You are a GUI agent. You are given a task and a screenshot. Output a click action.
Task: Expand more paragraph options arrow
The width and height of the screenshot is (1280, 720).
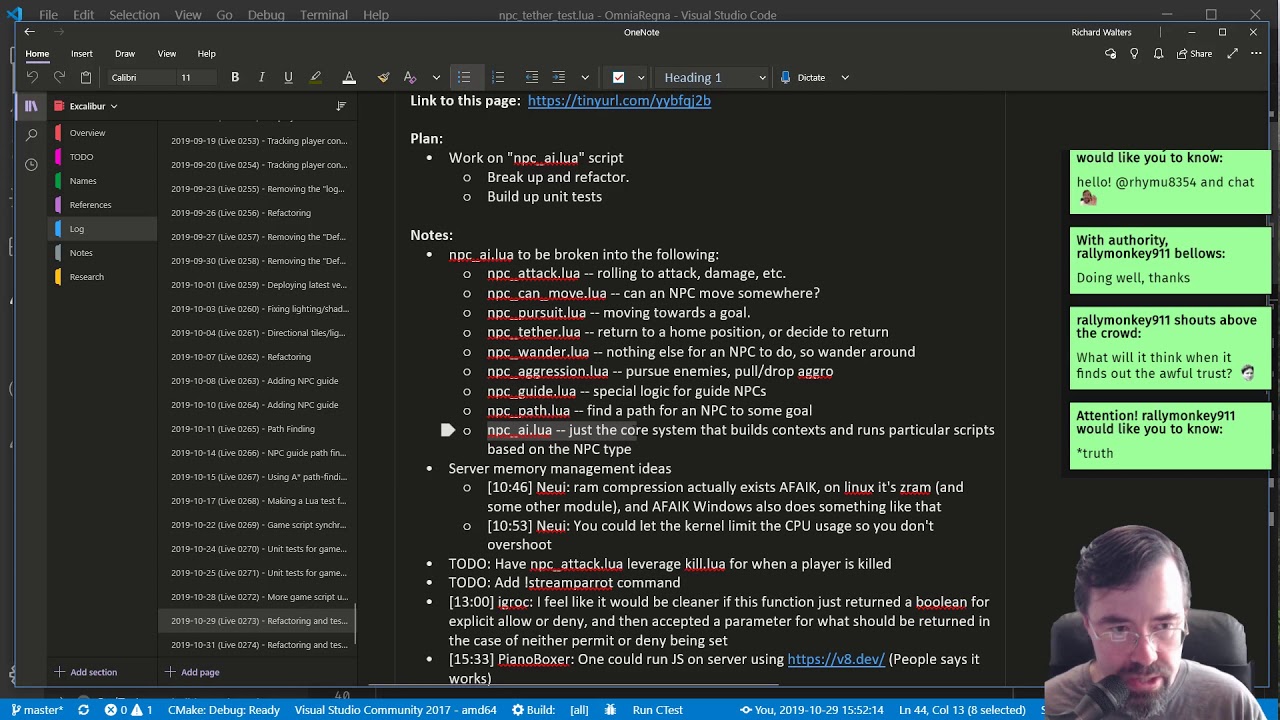(585, 77)
